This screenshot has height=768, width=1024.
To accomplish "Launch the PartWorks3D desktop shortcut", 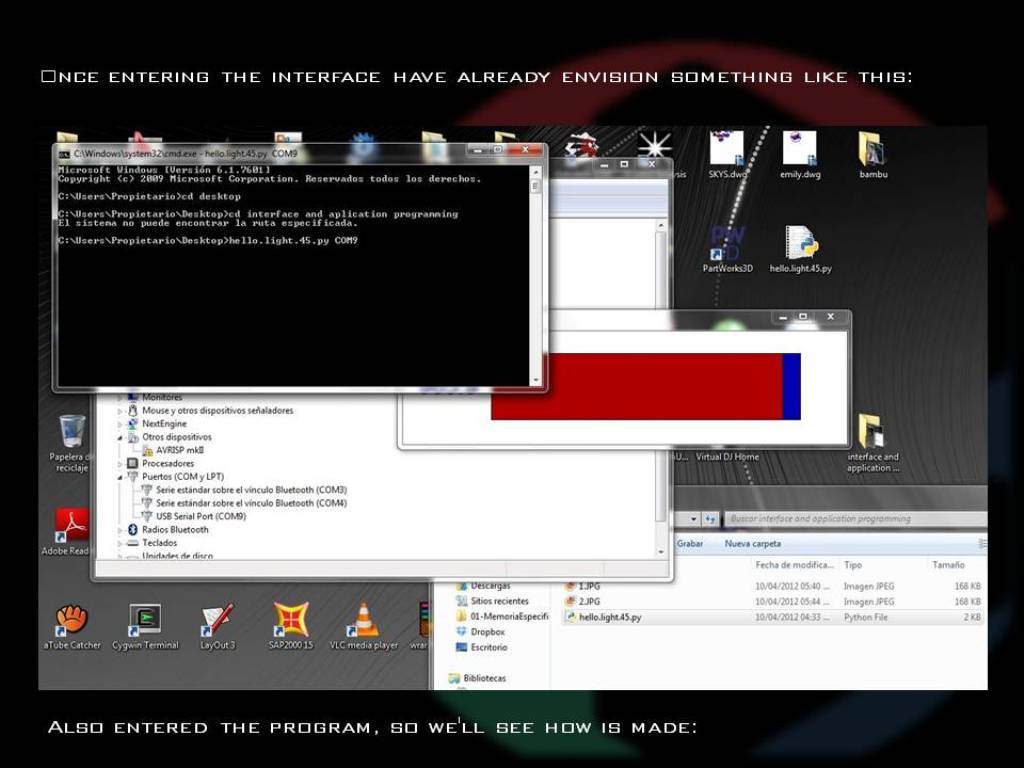I will tap(727, 243).
